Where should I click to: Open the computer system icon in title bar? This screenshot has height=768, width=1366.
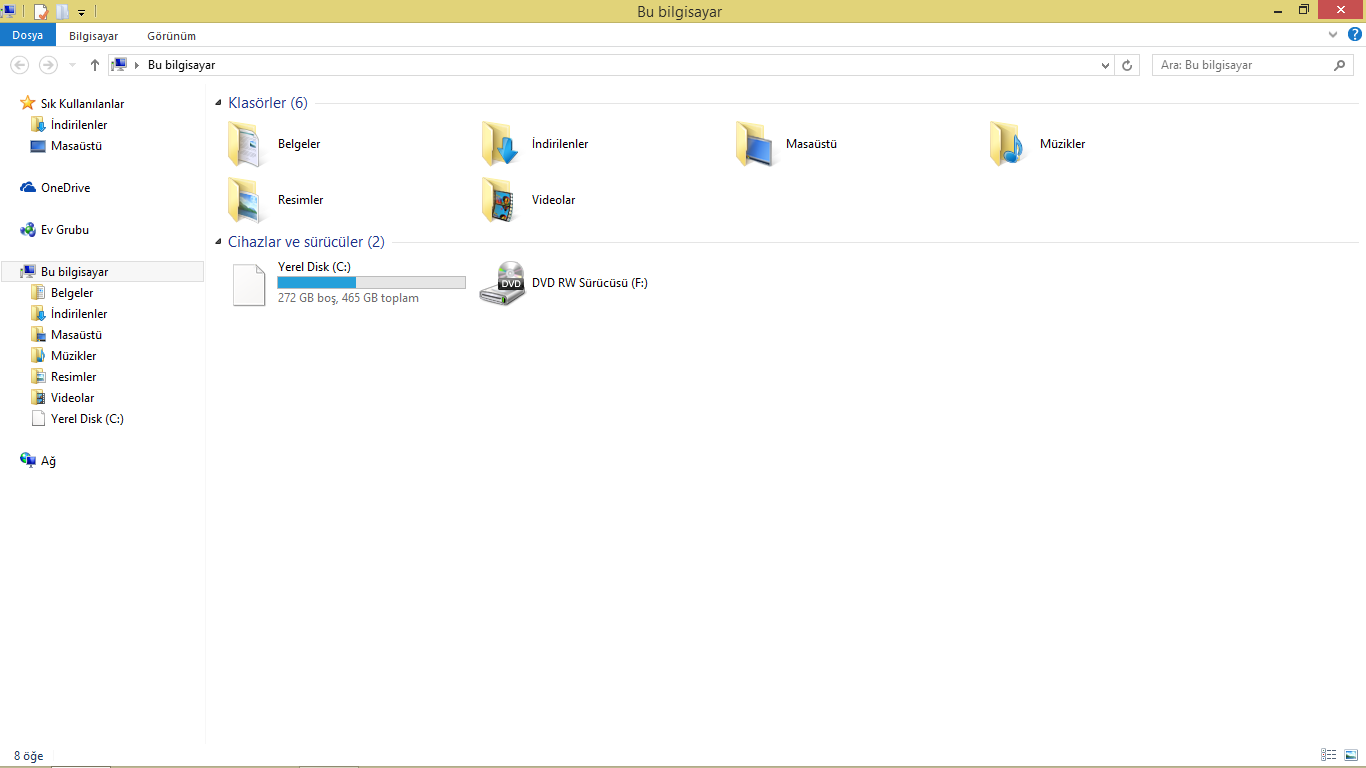pyautogui.click(x=8, y=11)
